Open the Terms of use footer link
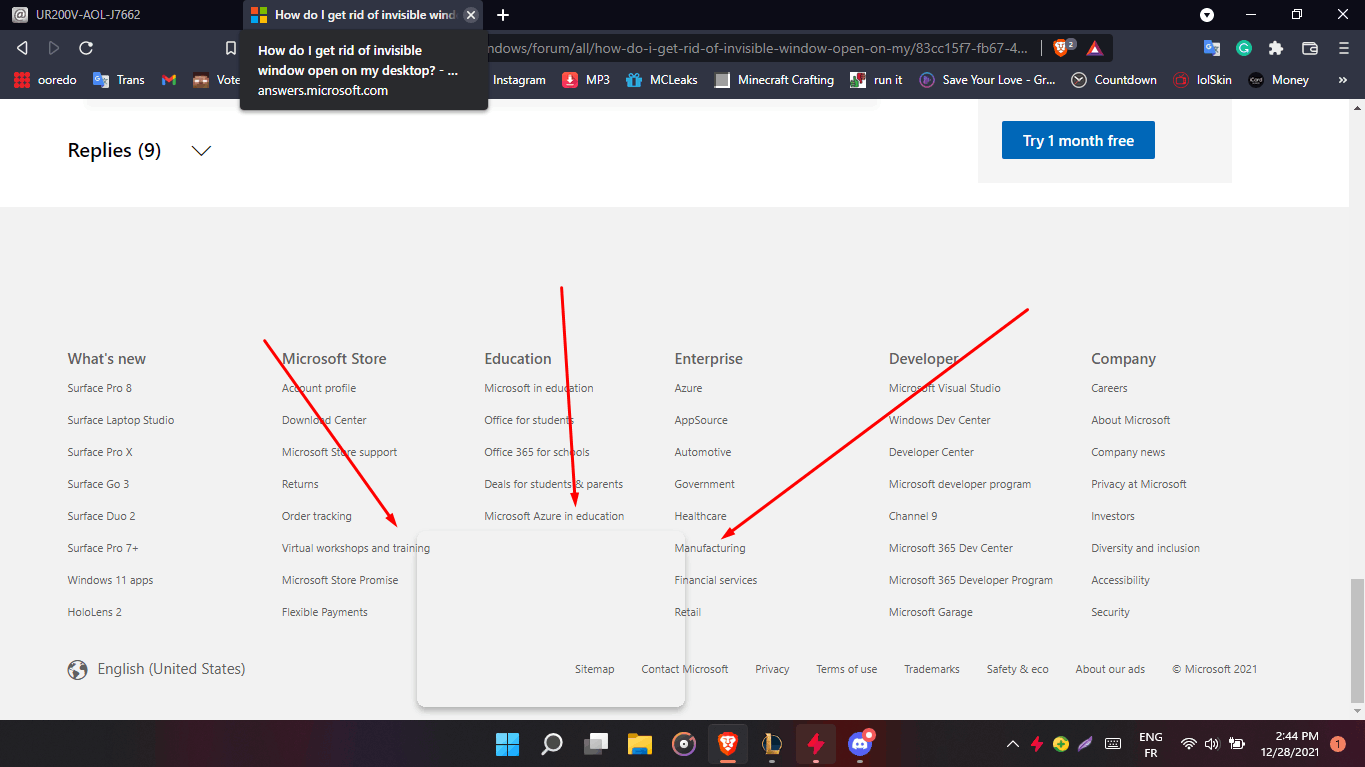The image size is (1365, 767). pyautogui.click(x=846, y=669)
